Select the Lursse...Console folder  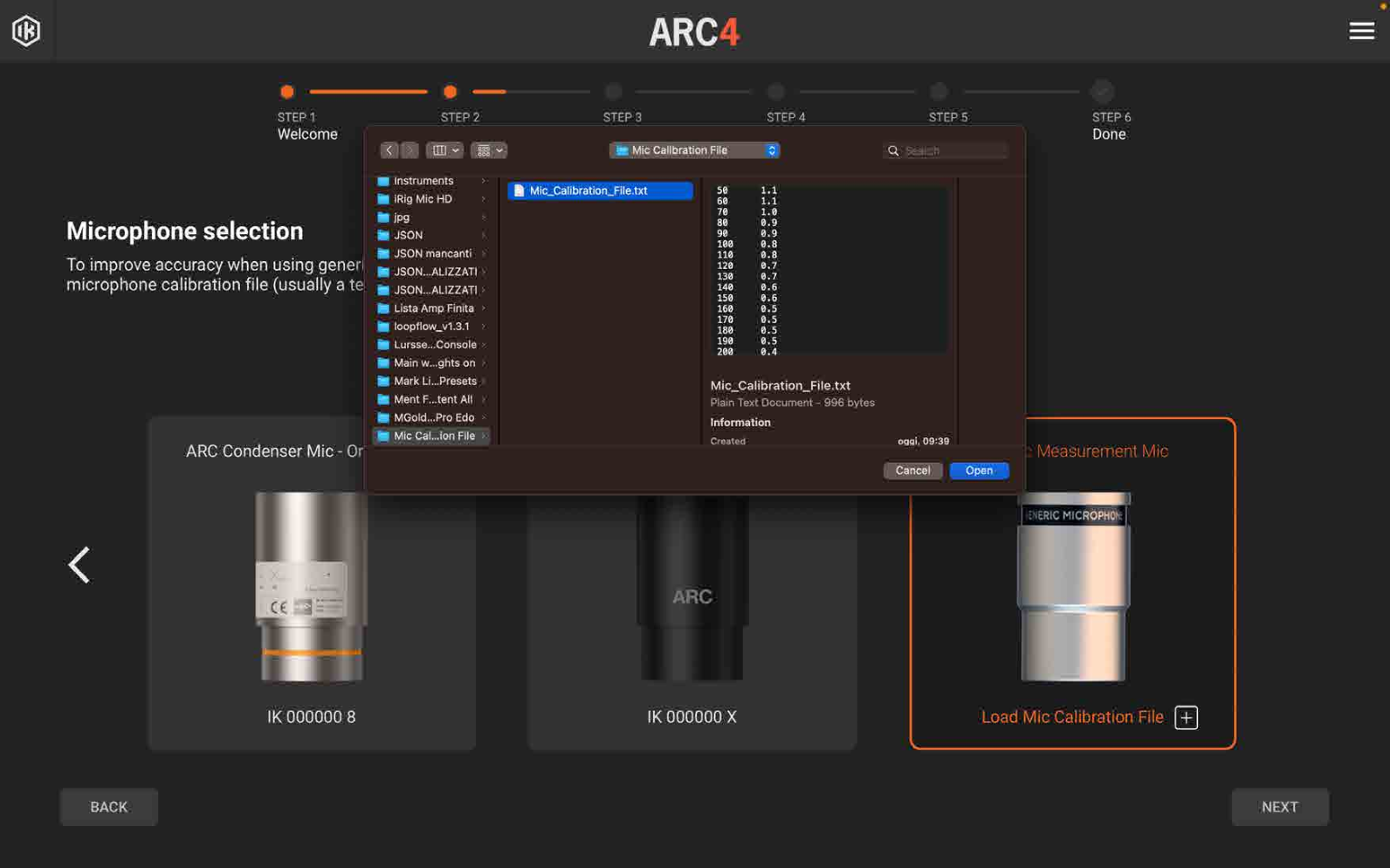431,345
